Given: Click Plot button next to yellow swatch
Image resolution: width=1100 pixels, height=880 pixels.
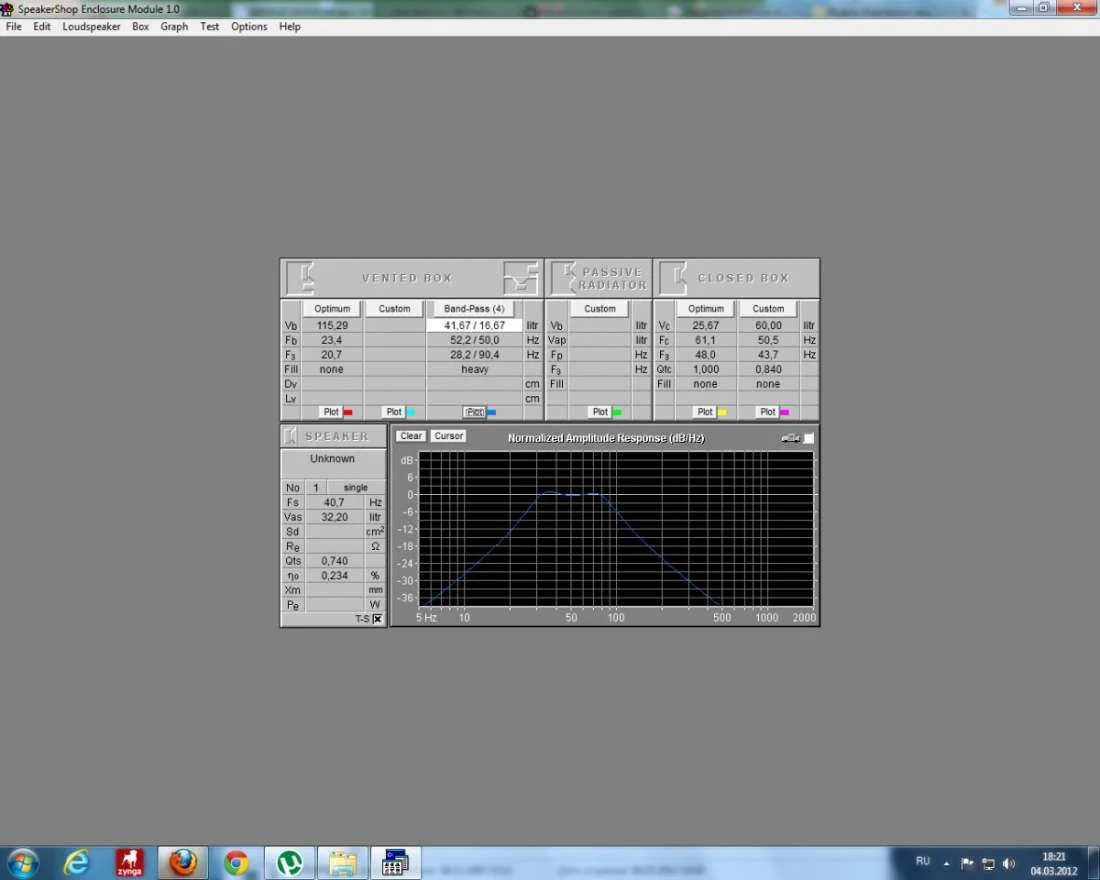Looking at the screenshot, I should point(705,412).
